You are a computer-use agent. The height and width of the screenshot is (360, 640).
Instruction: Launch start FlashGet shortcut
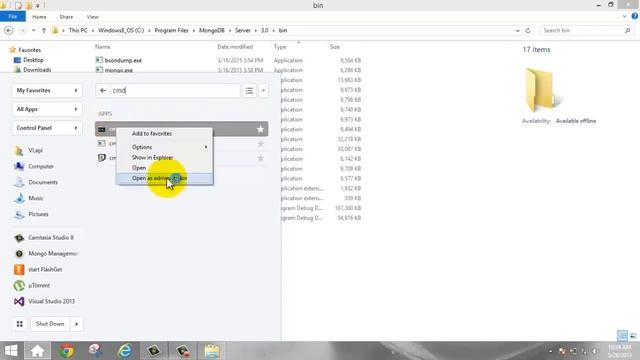38,269
